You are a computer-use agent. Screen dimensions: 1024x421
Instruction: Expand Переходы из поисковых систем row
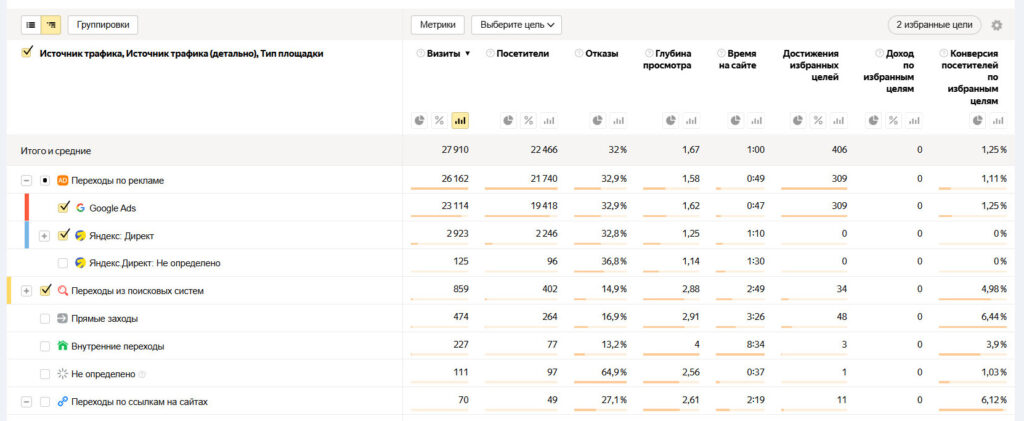tap(26, 291)
